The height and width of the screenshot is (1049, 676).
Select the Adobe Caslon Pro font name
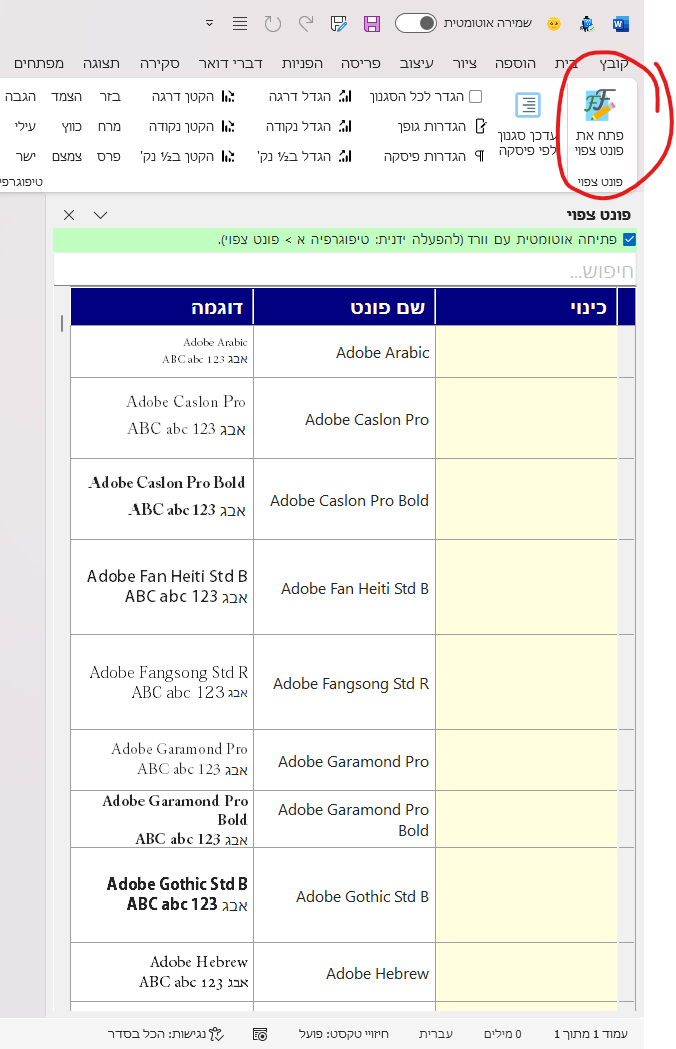click(367, 419)
